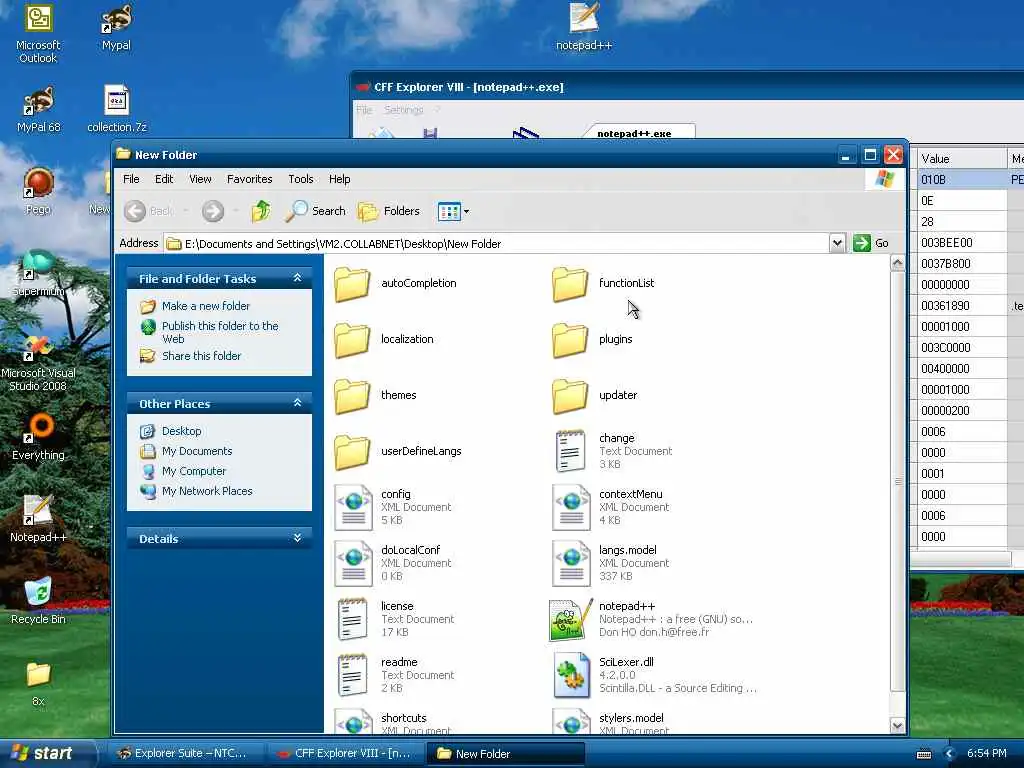Image resolution: width=1024 pixels, height=768 pixels.
Task: Select the license text document icon
Action: (x=352, y=619)
